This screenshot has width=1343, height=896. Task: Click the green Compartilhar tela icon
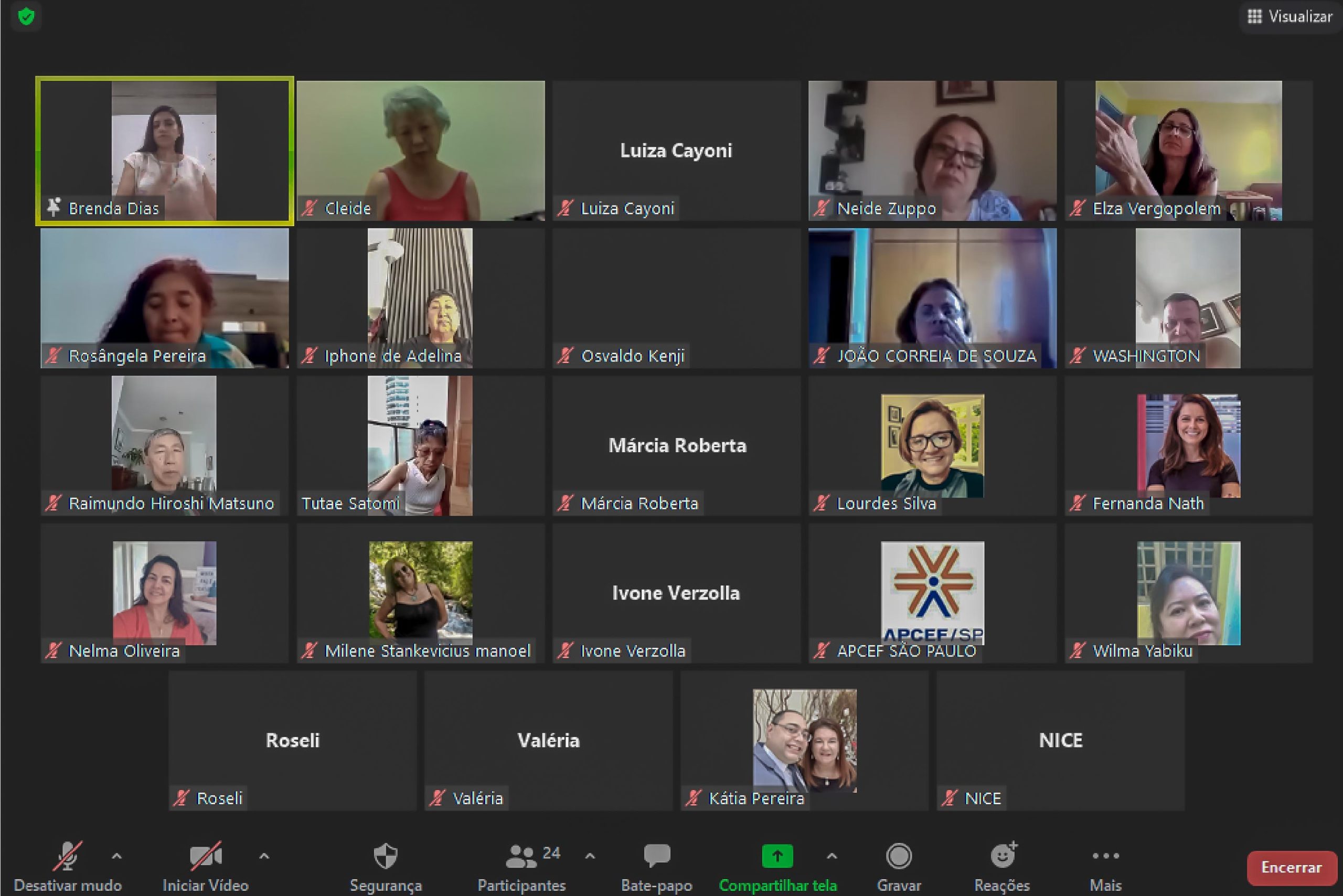(x=776, y=856)
